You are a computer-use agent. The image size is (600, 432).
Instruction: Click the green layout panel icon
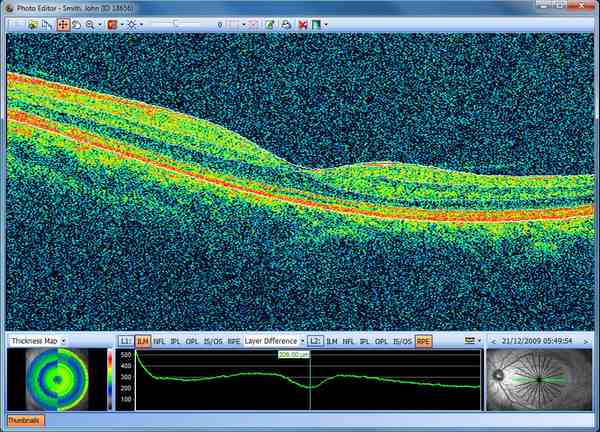[x=316, y=25]
